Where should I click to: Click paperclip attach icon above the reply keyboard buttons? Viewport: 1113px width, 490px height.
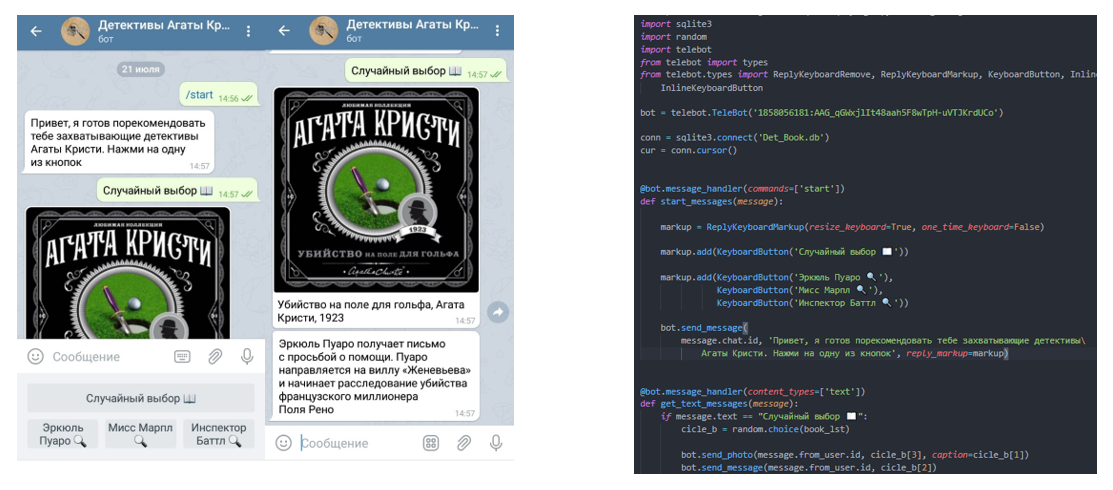click(215, 356)
